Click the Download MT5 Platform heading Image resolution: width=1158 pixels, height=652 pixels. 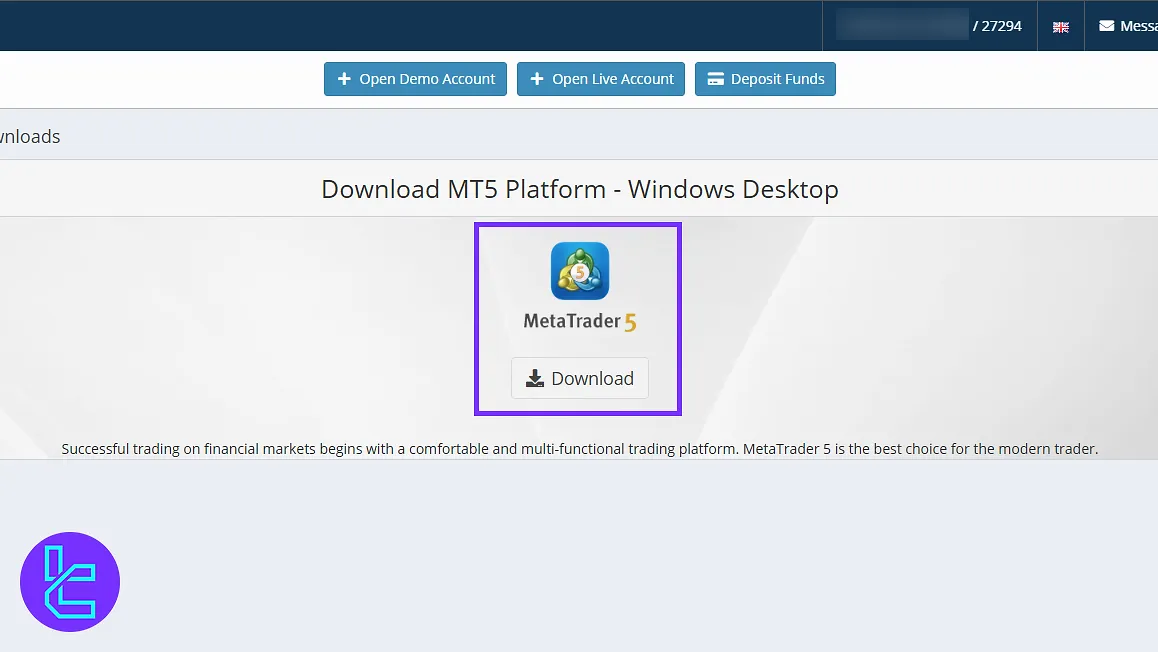[x=579, y=189]
